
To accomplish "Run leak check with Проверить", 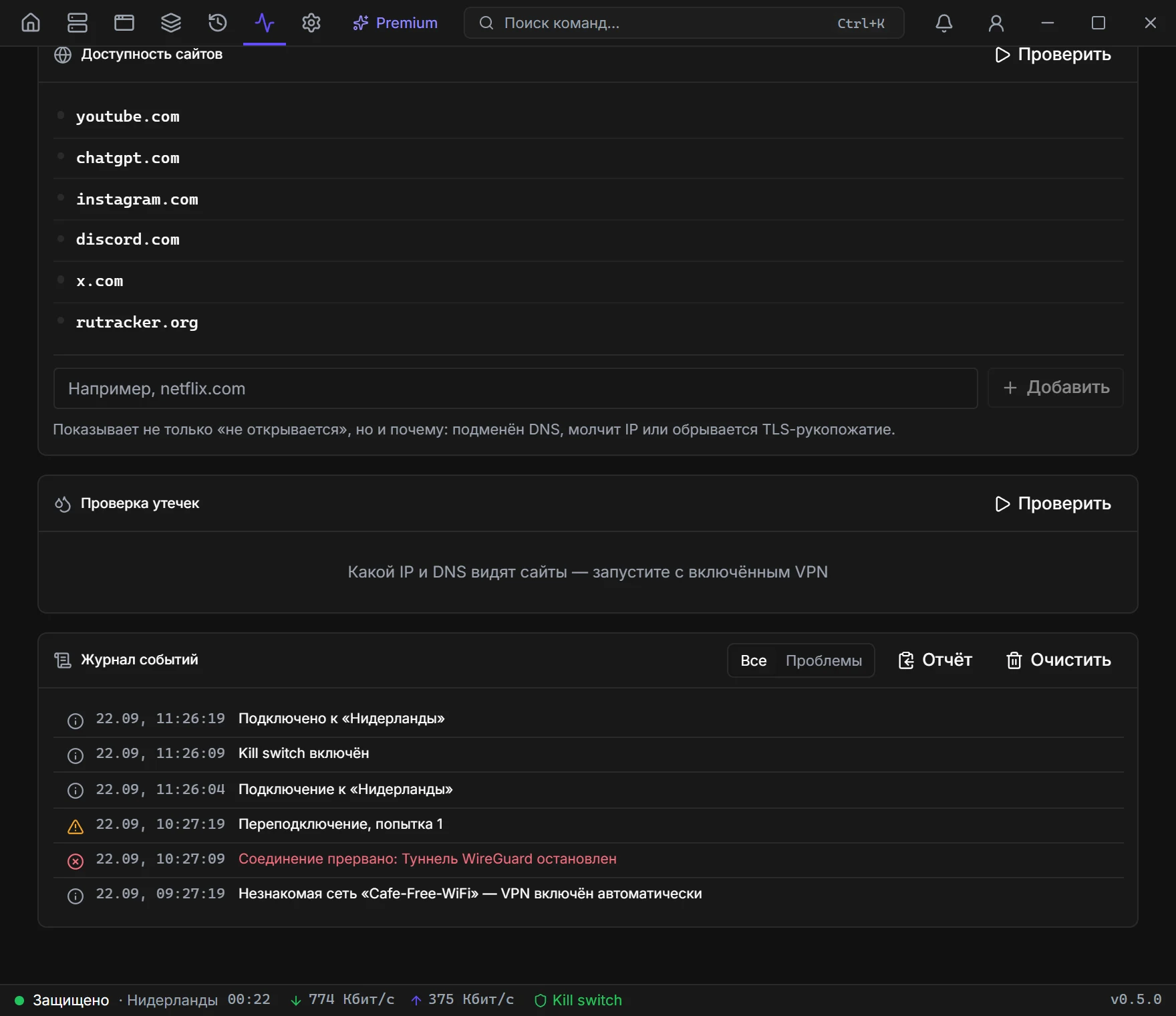I will tap(1053, 503).
